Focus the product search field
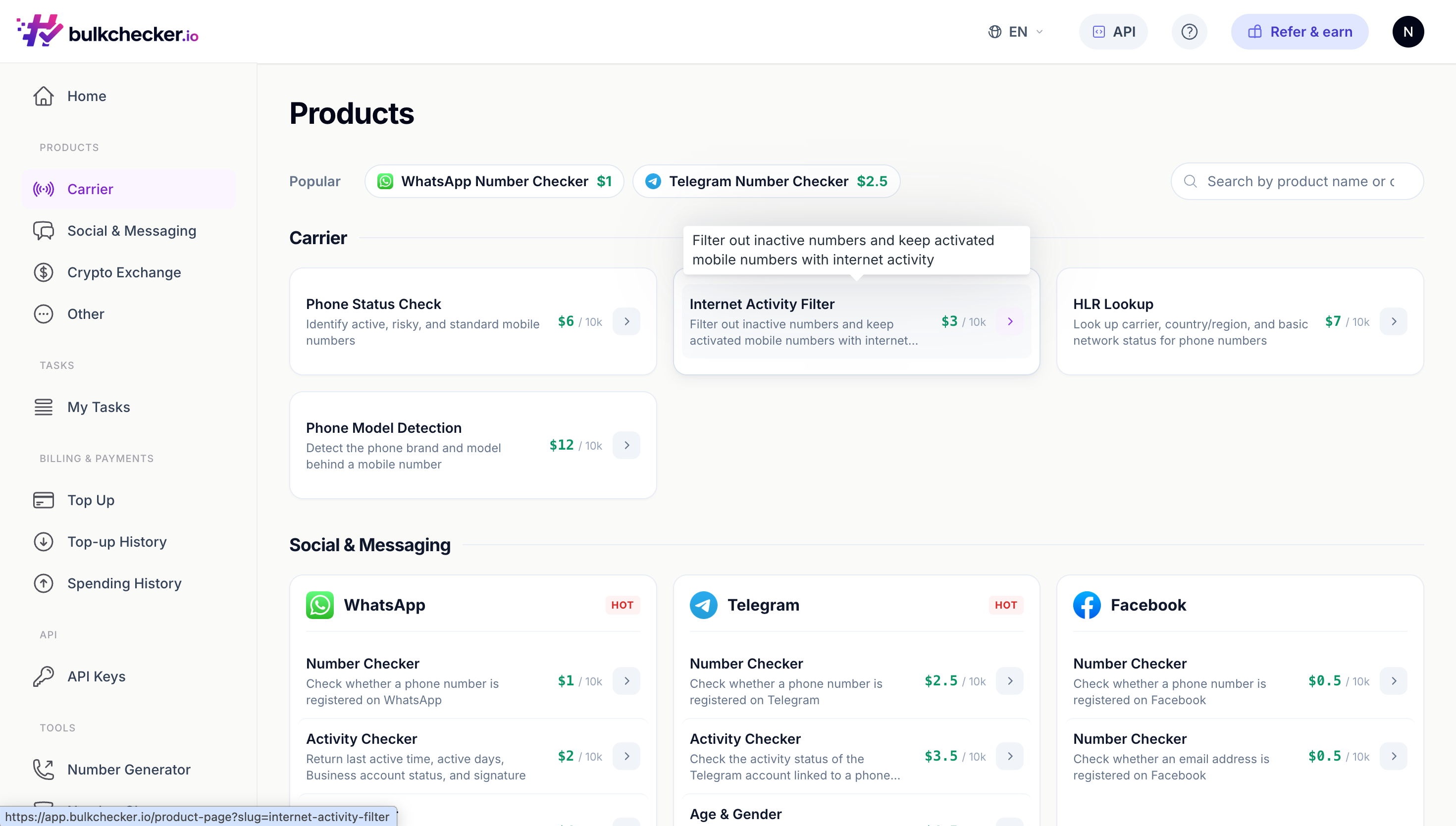This screenshot has width=1456, height=826. pyautogui.click(x=1297, y=181)
